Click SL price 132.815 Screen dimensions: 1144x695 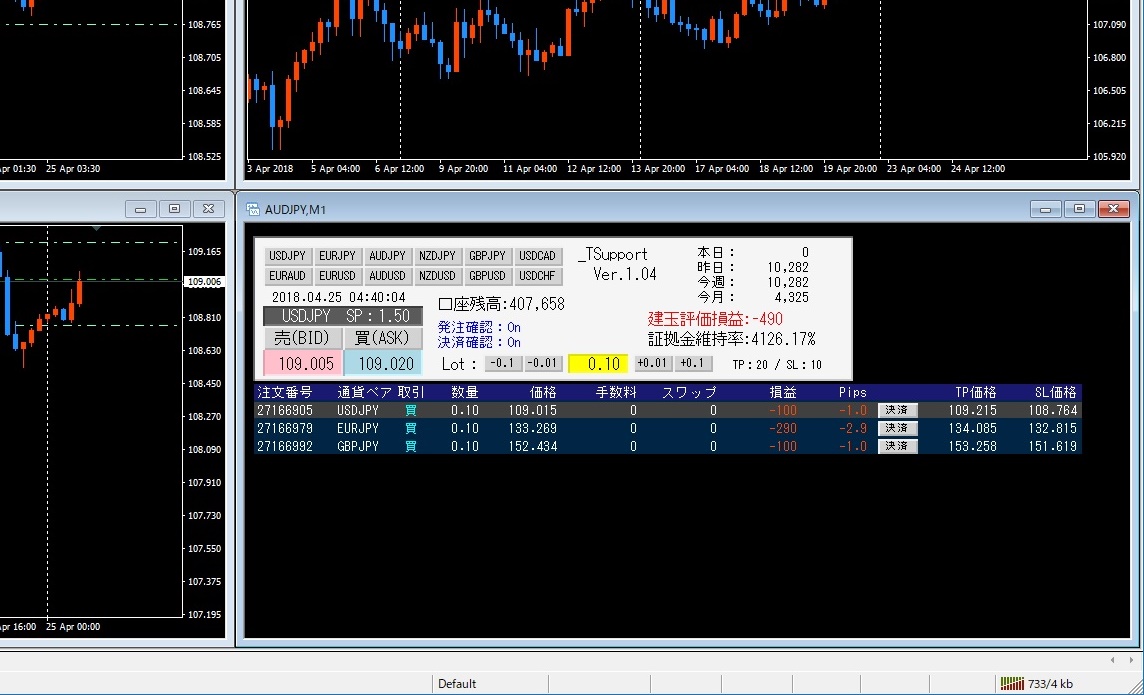[1053, 428]
